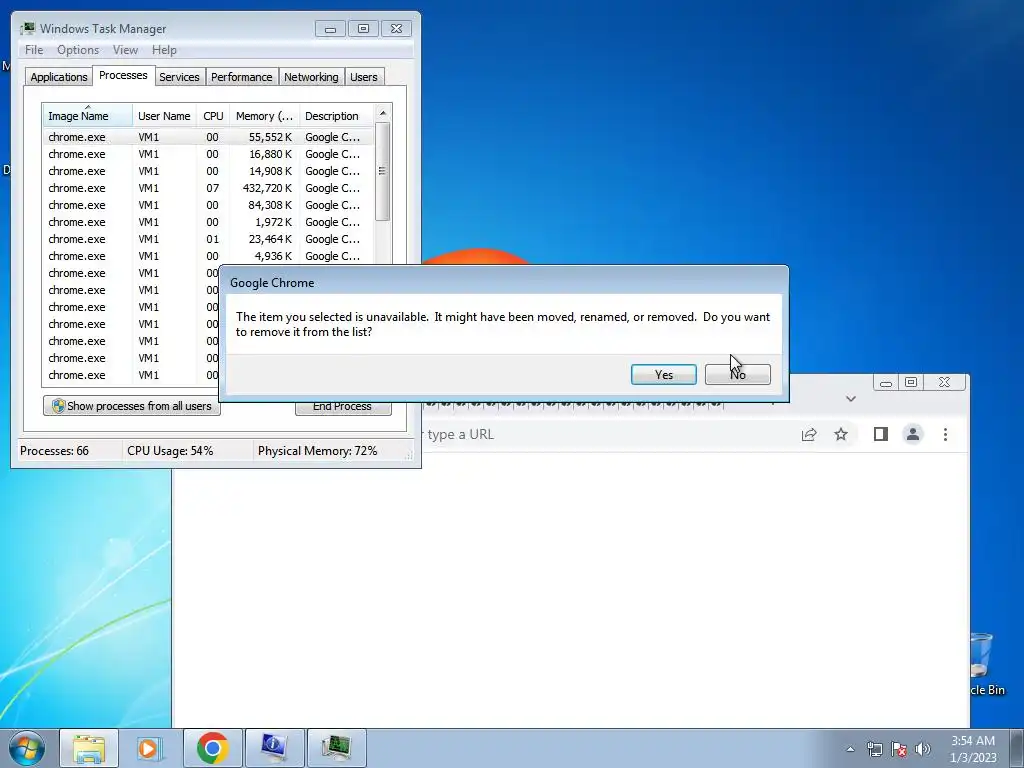Sort by Description column header

336,116
